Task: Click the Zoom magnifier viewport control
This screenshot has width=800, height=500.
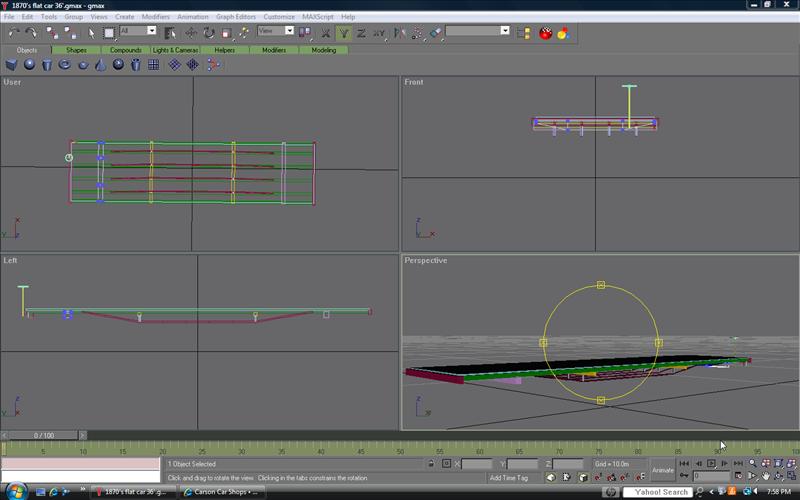Action: click(753, 463)
